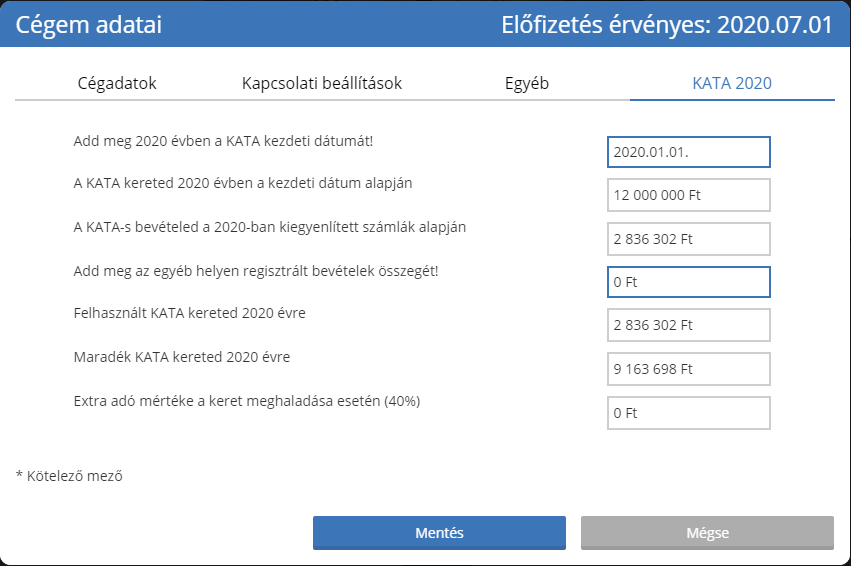Viewport: 851px width, 566px height.
Task: Select the Egyéb tab
Action: [526, 83]
